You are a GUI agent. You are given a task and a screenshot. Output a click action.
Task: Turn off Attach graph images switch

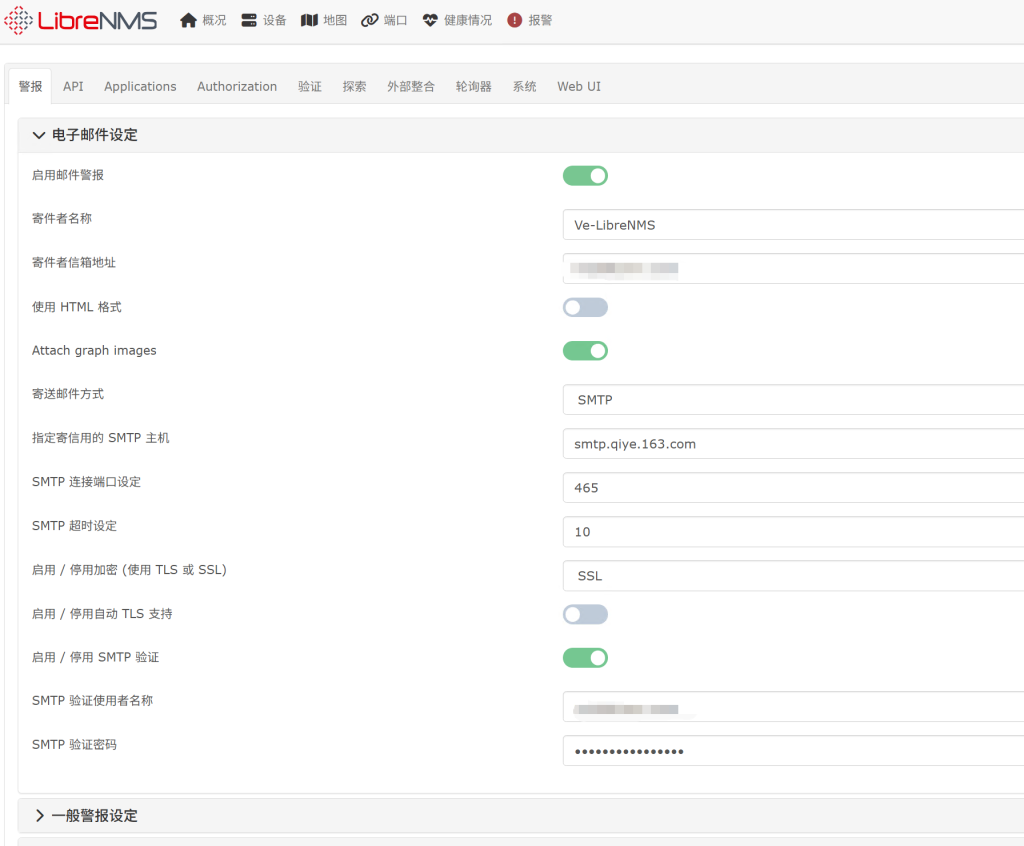coord(585,351)
